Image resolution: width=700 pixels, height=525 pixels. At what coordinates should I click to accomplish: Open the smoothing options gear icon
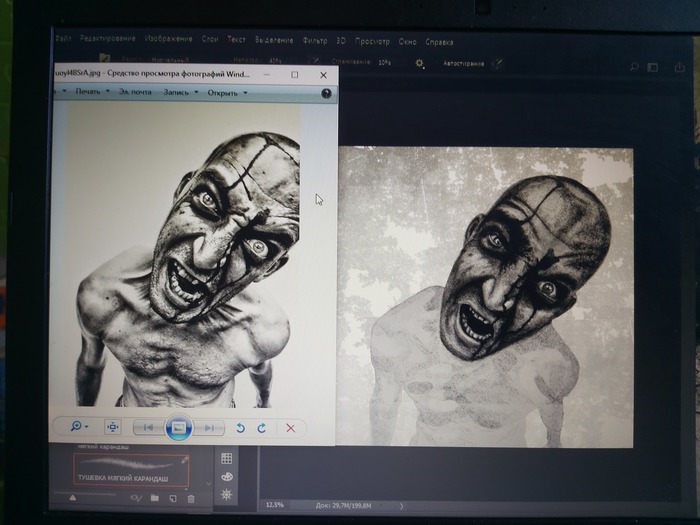(419, 62)
